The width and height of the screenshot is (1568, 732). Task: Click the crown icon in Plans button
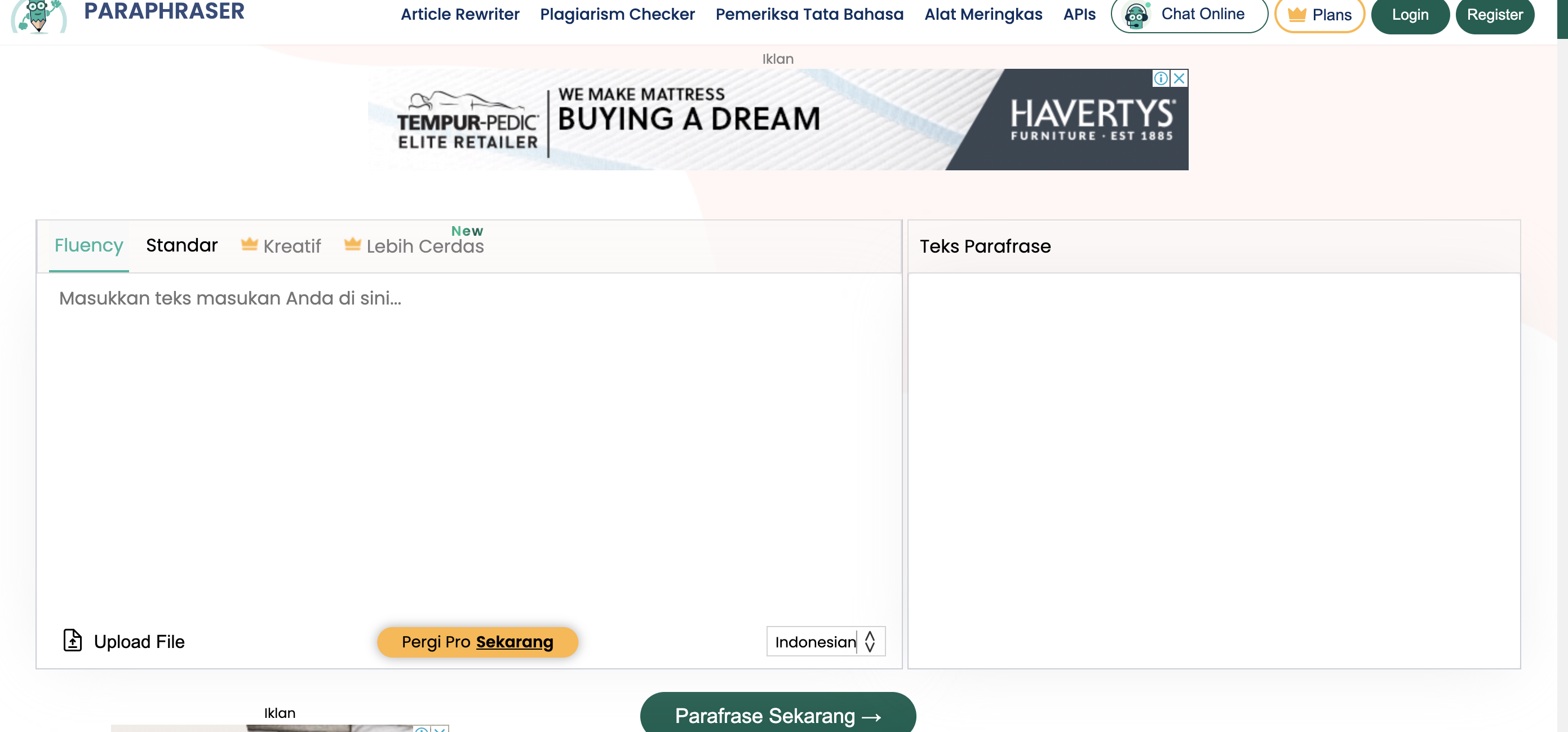tap(1296, 15)
